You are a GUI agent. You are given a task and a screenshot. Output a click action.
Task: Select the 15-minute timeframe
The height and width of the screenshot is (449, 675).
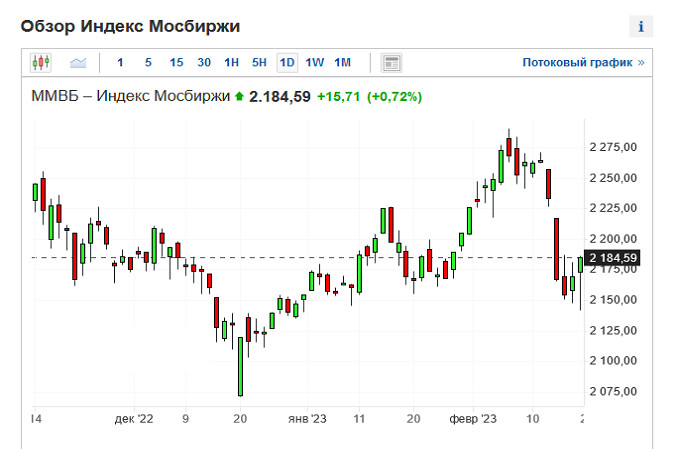[x=176, y=63]
